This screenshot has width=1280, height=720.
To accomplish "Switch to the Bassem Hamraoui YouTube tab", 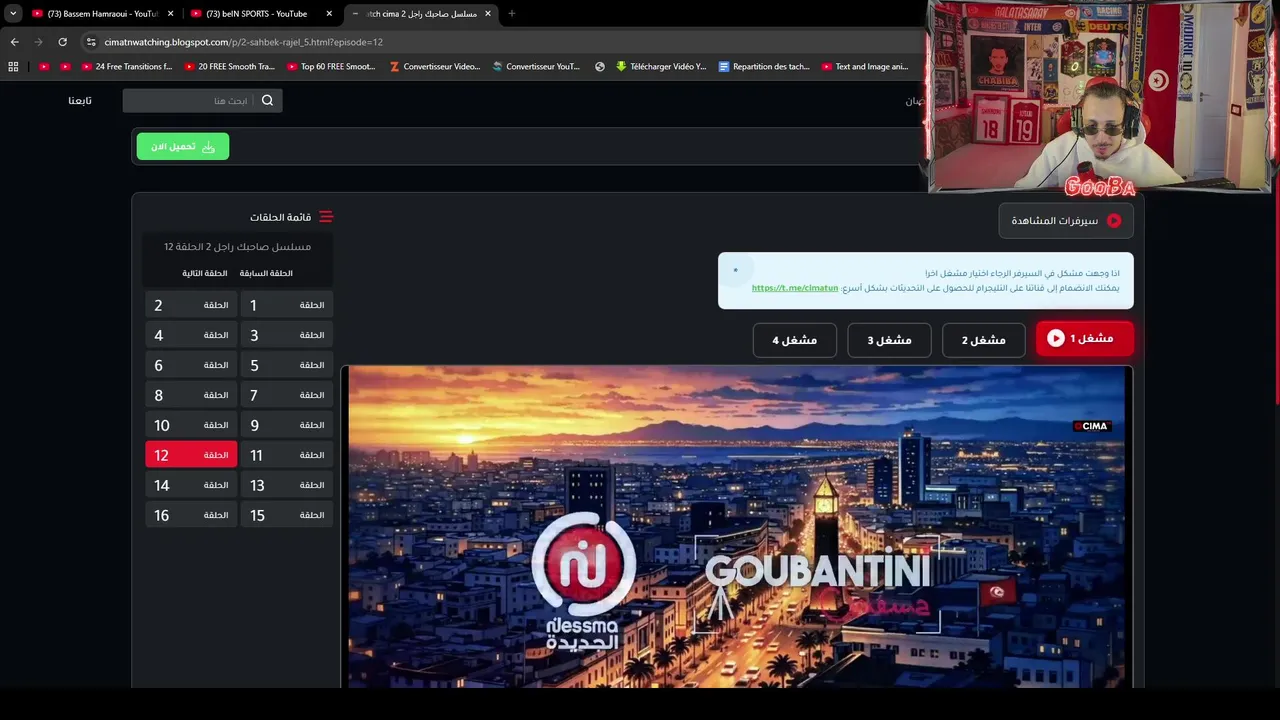I will pyautogui.click(x=103, y=14).
